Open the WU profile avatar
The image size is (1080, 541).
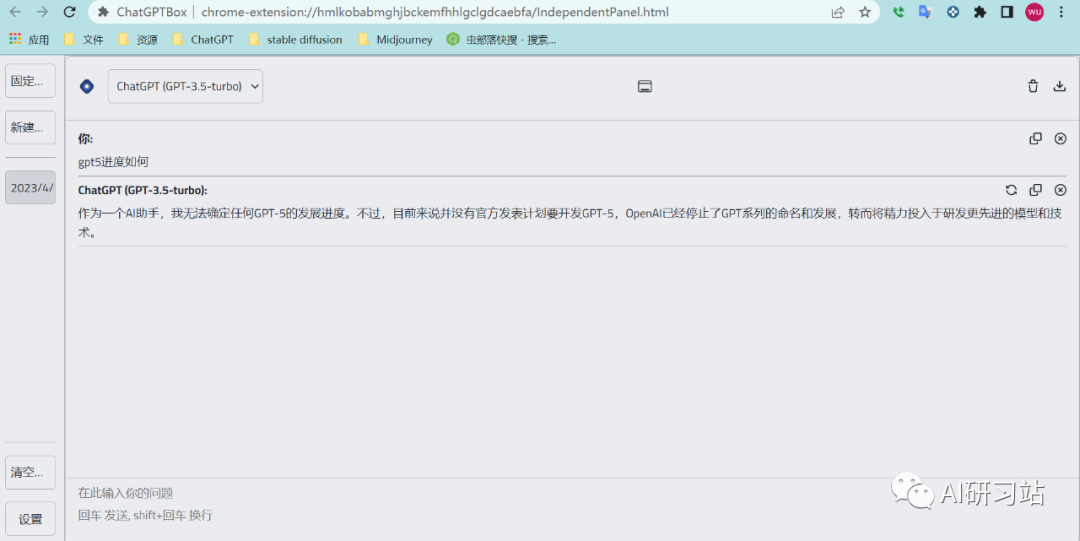point(1034,12)
